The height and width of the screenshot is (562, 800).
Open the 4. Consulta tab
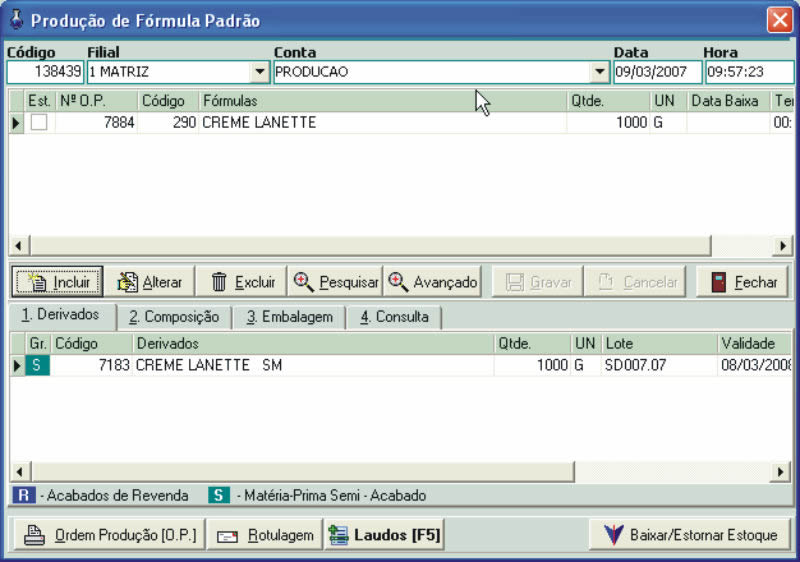(394, 317)
